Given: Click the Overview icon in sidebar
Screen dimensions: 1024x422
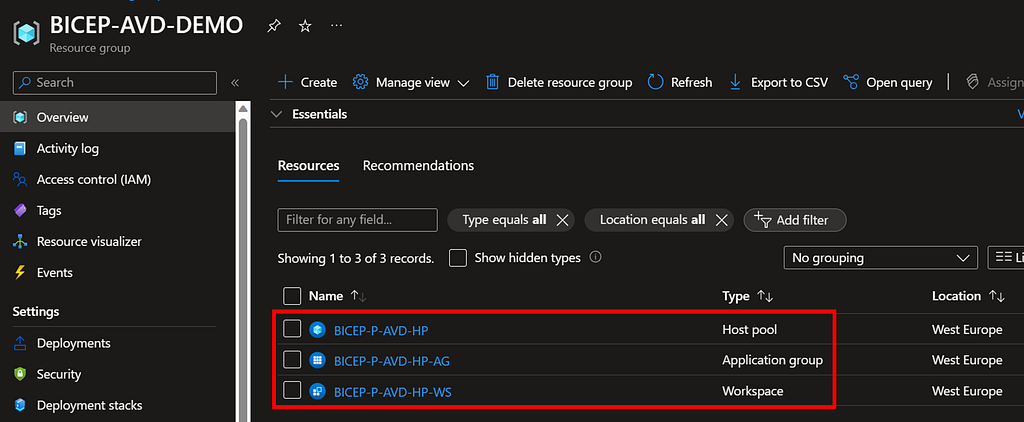Looking at the screenshot, I should point(20,118).
